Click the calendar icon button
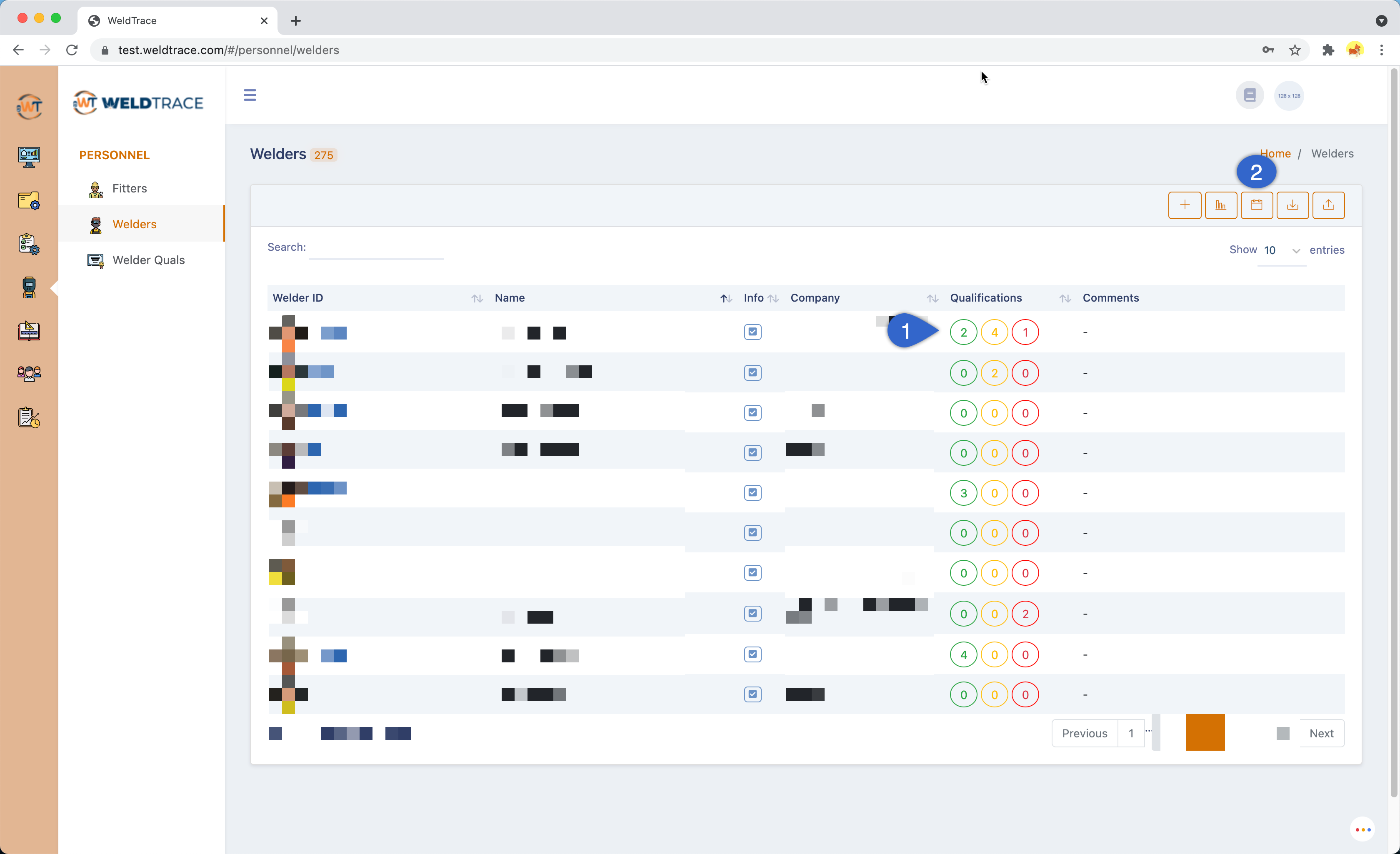This screenshot has width=1400, height=854. 1256,205
